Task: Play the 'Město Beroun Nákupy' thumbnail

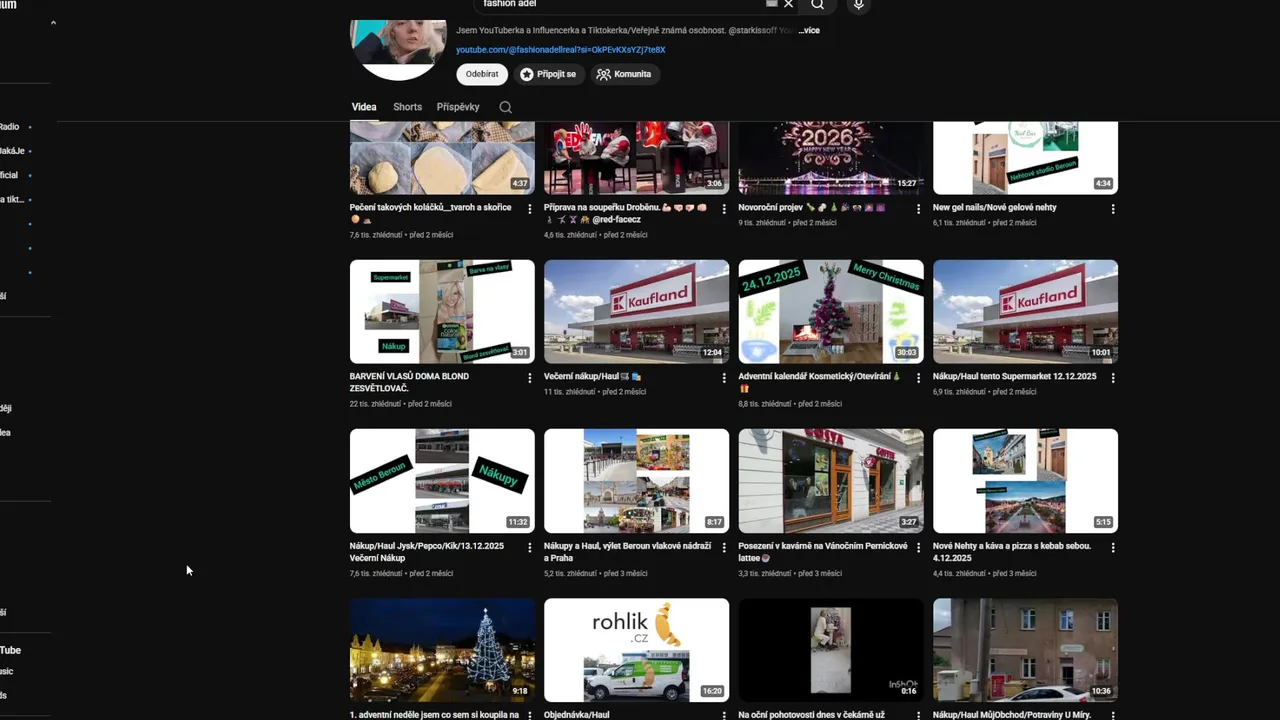Action: [x=442, y=481]
